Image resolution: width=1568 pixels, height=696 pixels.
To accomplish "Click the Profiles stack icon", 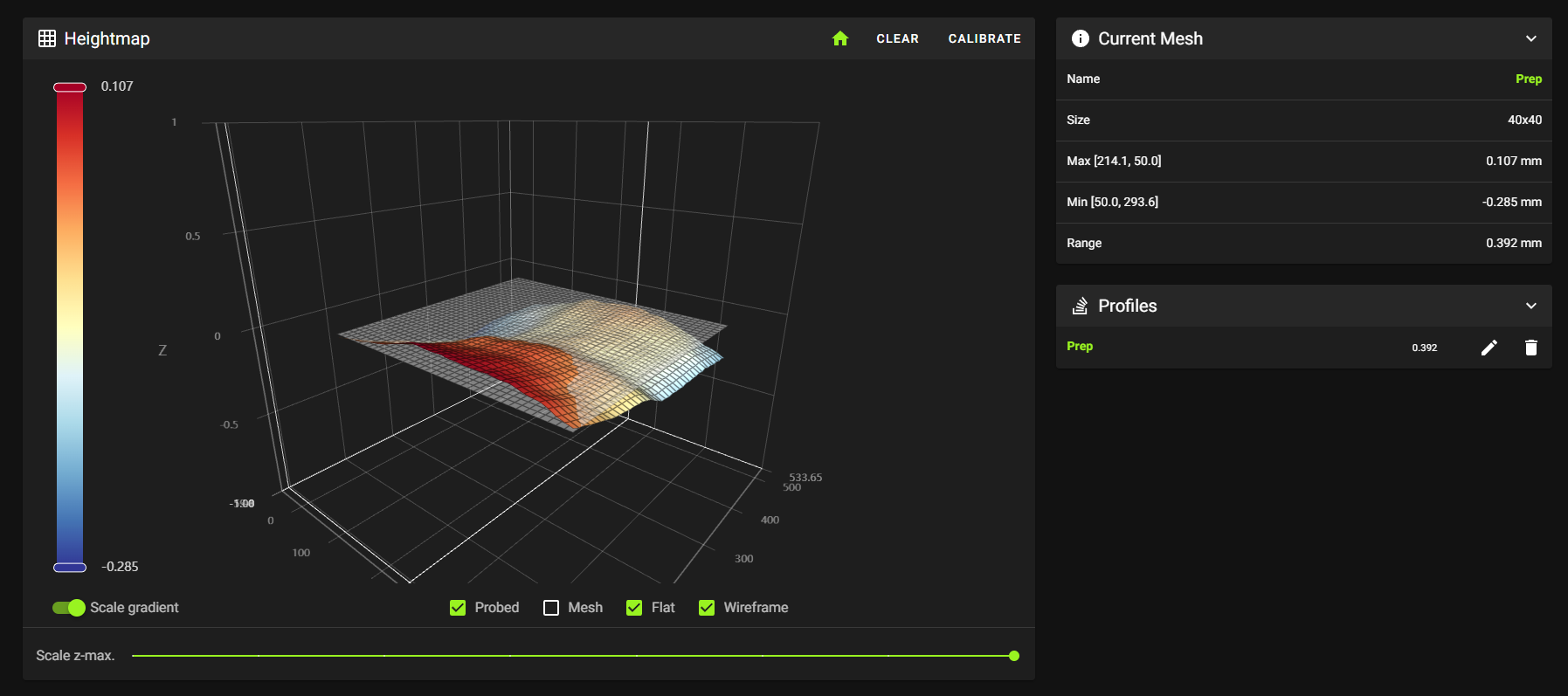I will tap(1080, 306).
